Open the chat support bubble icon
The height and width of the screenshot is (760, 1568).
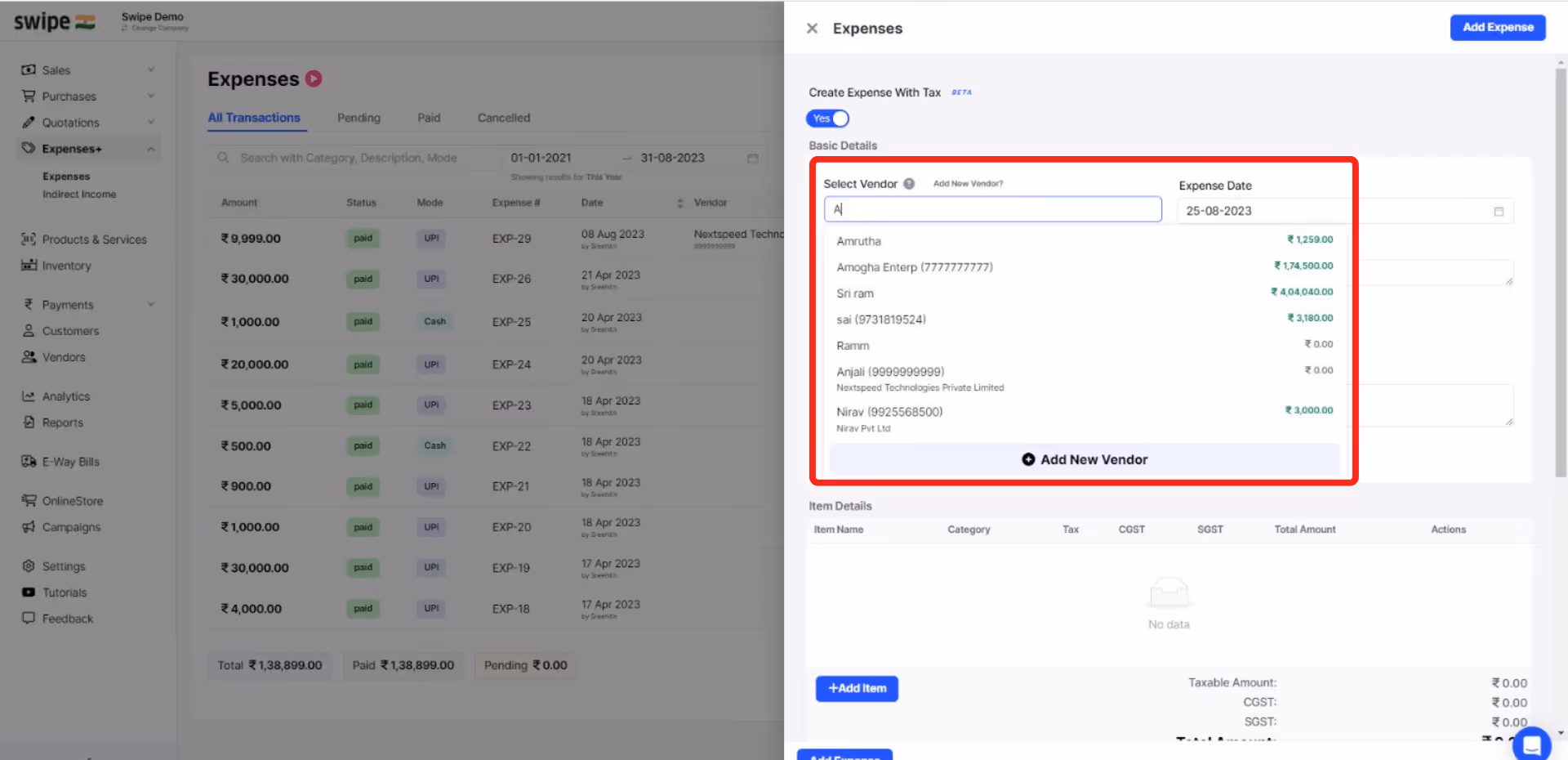(x=1531, y=744)
